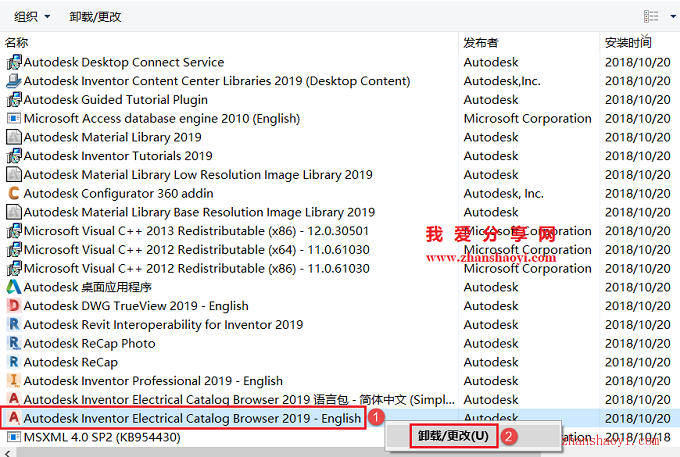Click install date of Desktop Connect Service
Screen dimensions: 680x457
point(638,62)
